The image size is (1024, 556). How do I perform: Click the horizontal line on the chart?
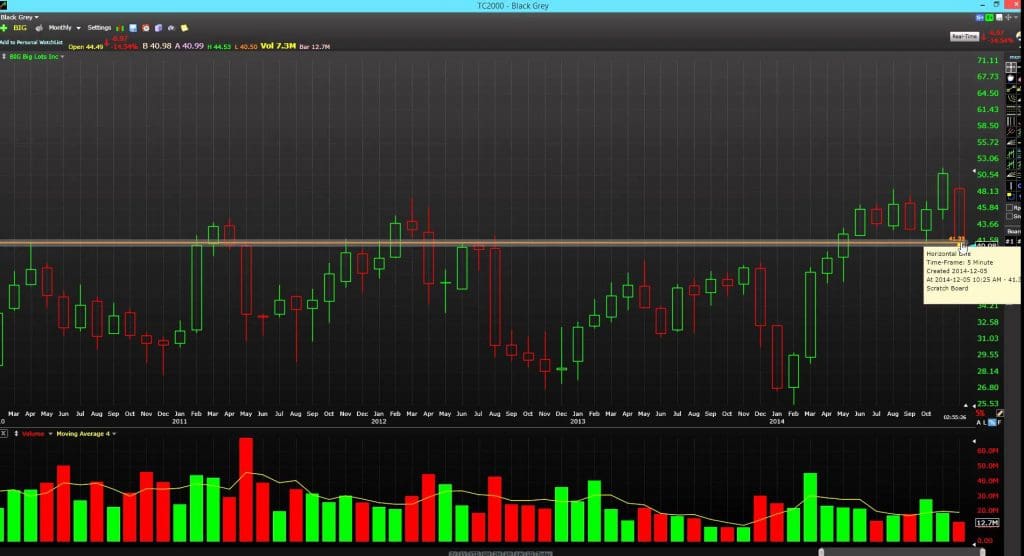pyautogui.click(x=500, y=242)
